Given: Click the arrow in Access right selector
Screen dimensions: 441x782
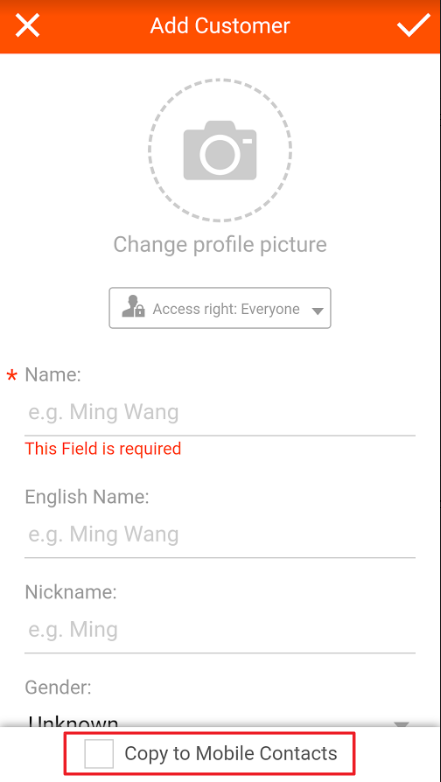Looking at the screenshot, I should (318, 311).
